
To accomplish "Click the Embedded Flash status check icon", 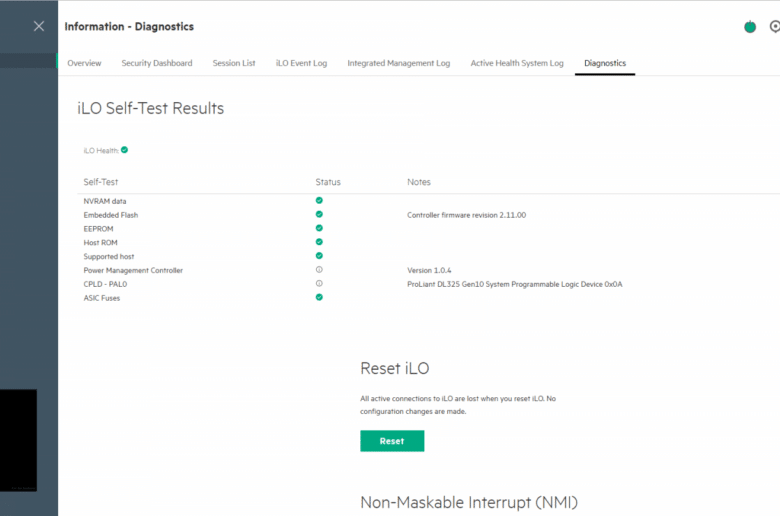I will 319,214.
